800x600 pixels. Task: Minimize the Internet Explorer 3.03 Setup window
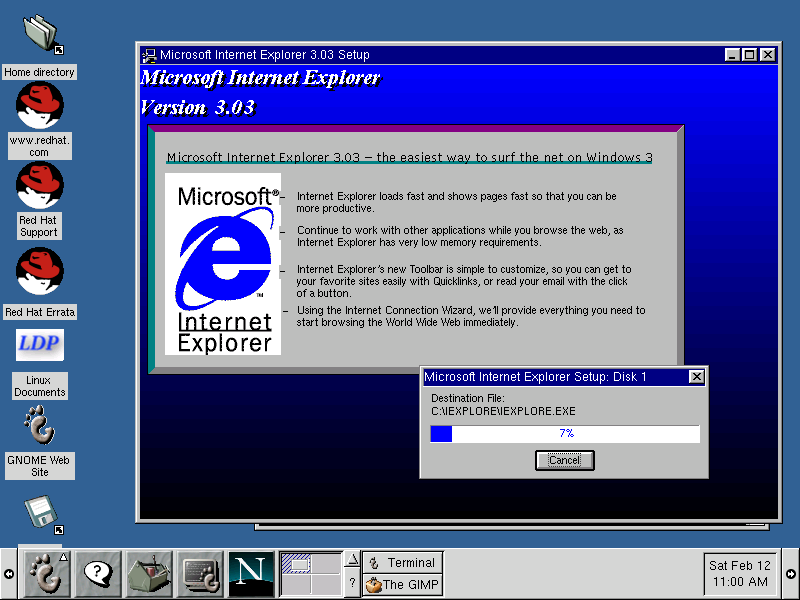pyautogui.click(x=732, y=55)
